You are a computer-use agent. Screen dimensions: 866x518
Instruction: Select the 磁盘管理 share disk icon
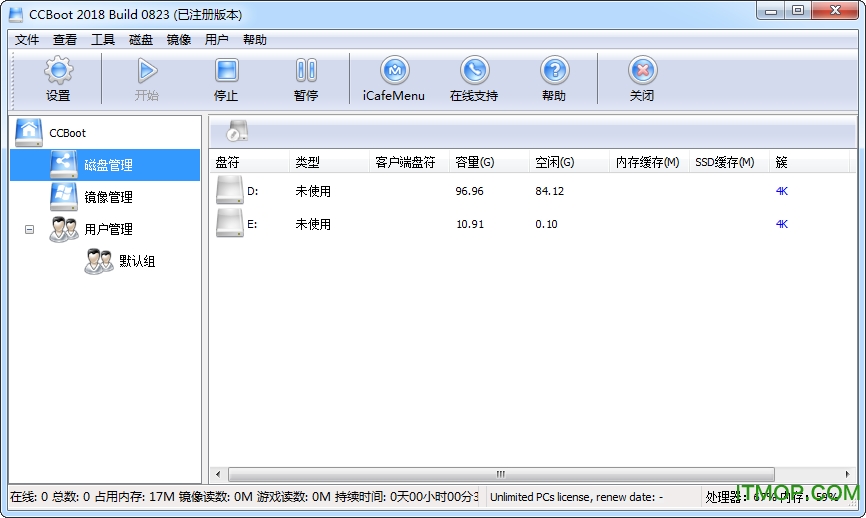point(64,164)
